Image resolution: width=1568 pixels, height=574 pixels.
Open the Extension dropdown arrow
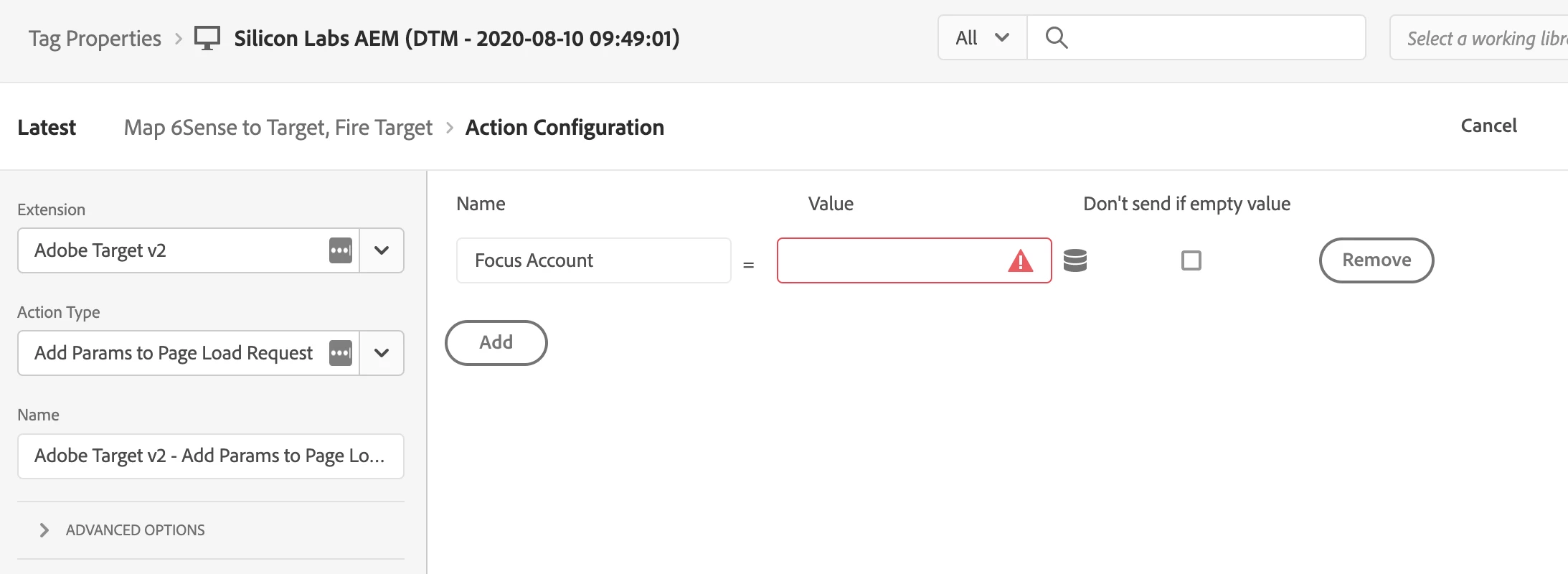[382, 250]
